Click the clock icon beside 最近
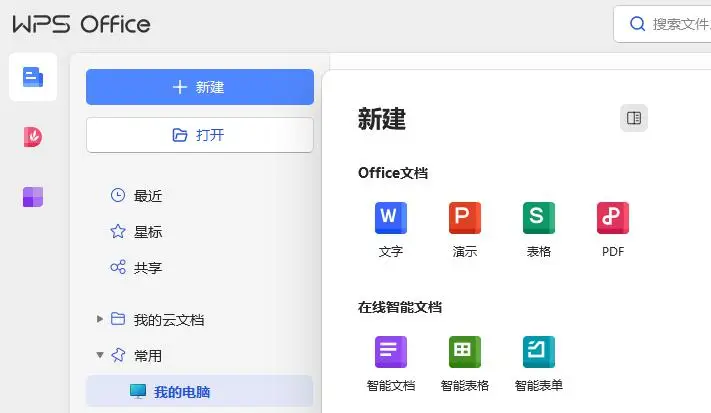711x413 pixels. point(118,195)
